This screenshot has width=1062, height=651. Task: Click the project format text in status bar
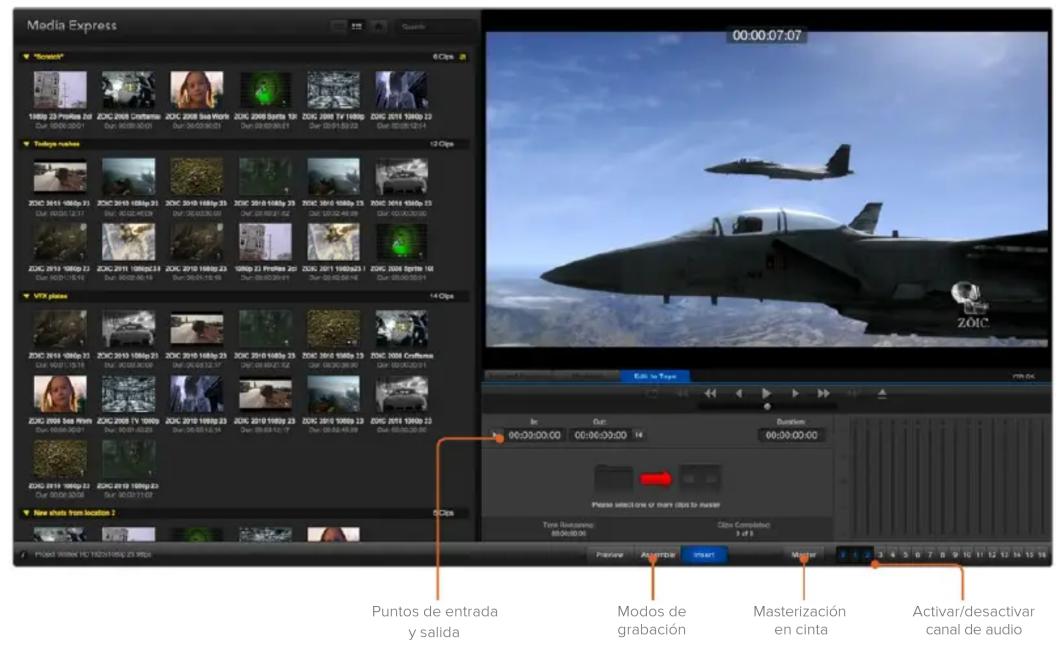[x=93, y=555]
